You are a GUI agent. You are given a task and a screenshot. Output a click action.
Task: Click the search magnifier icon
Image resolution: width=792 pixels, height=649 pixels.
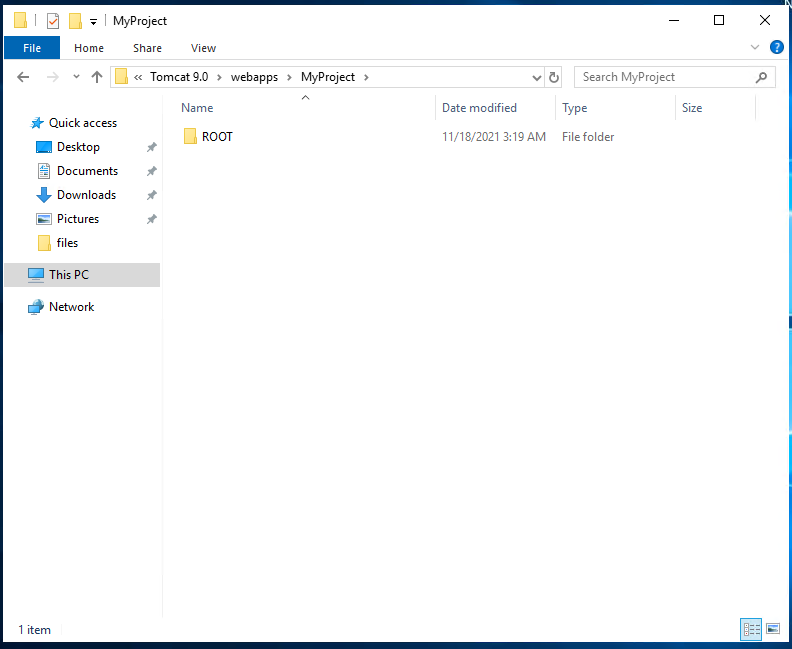(761, 77)
